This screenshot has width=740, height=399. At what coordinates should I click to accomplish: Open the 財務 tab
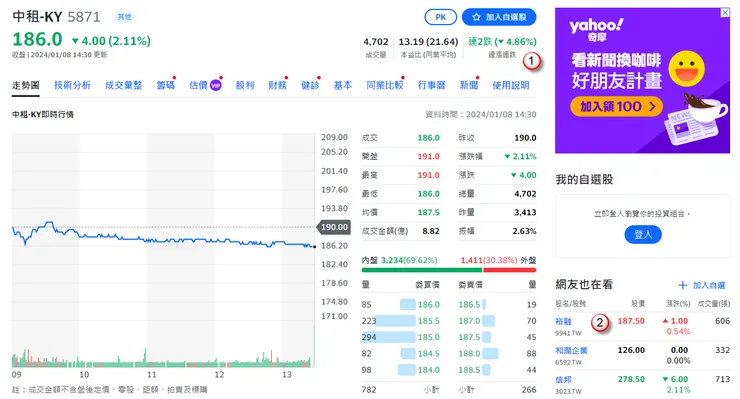tap(278, 85)
